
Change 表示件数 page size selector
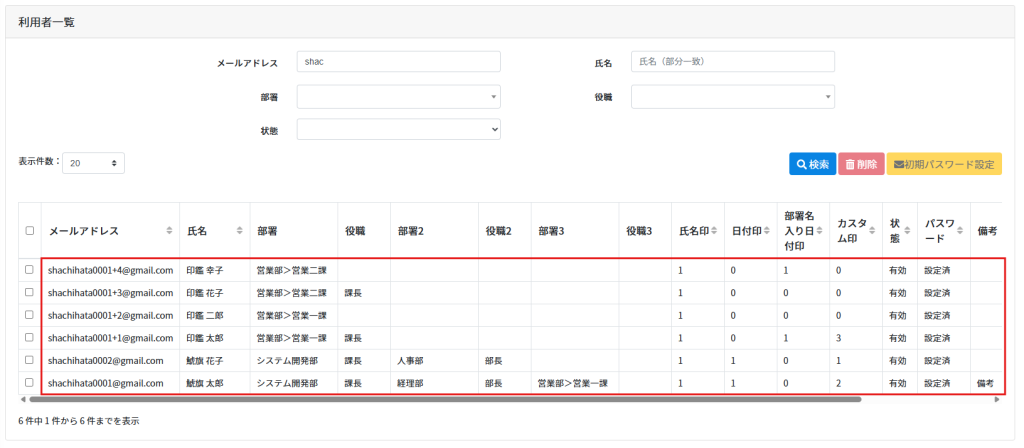pos(93,163)
